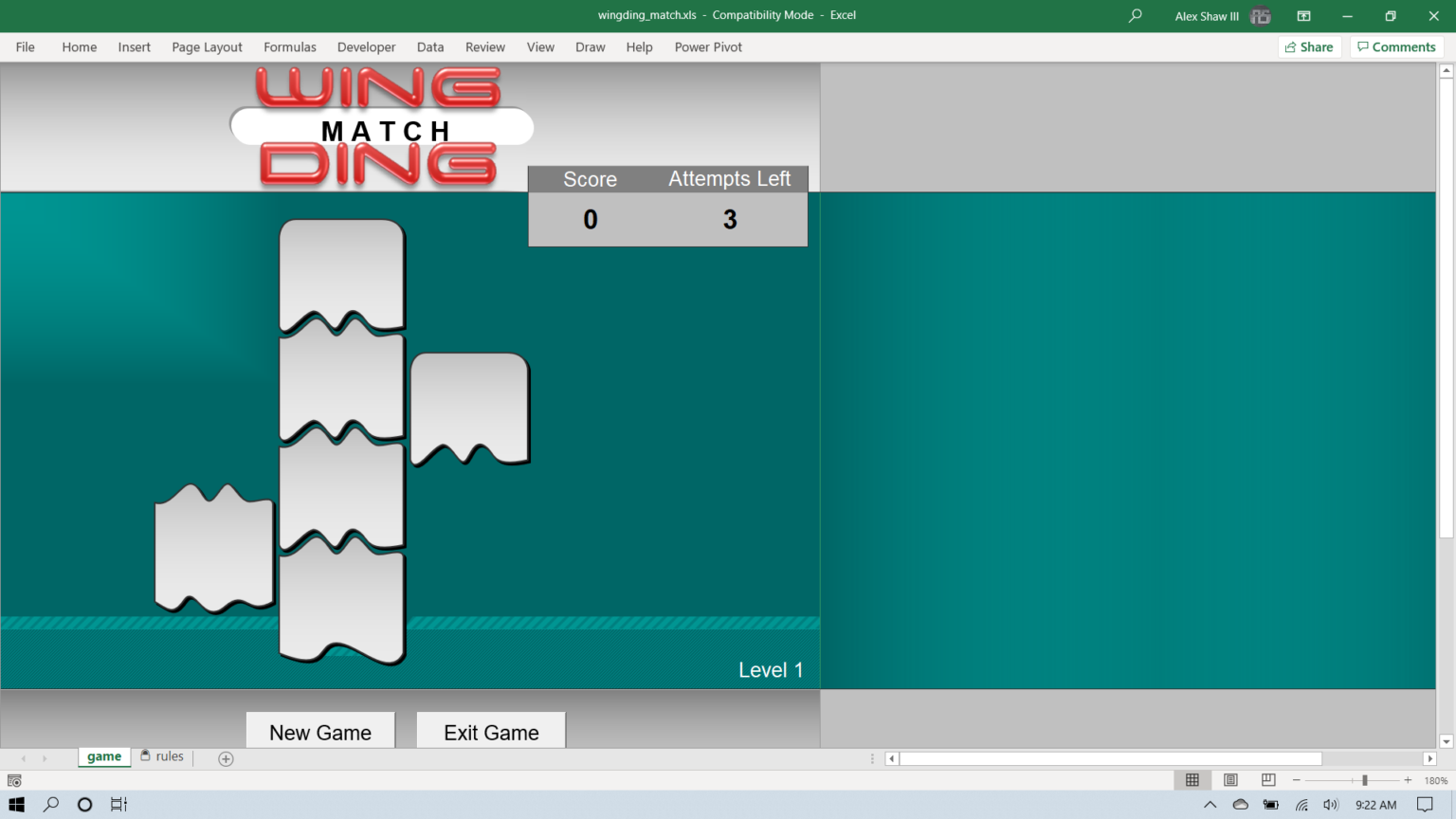Click the Search icon in the title bar
This screenshot has height=819, width=1456.
pyautogui.click(x=1134, y=15)
